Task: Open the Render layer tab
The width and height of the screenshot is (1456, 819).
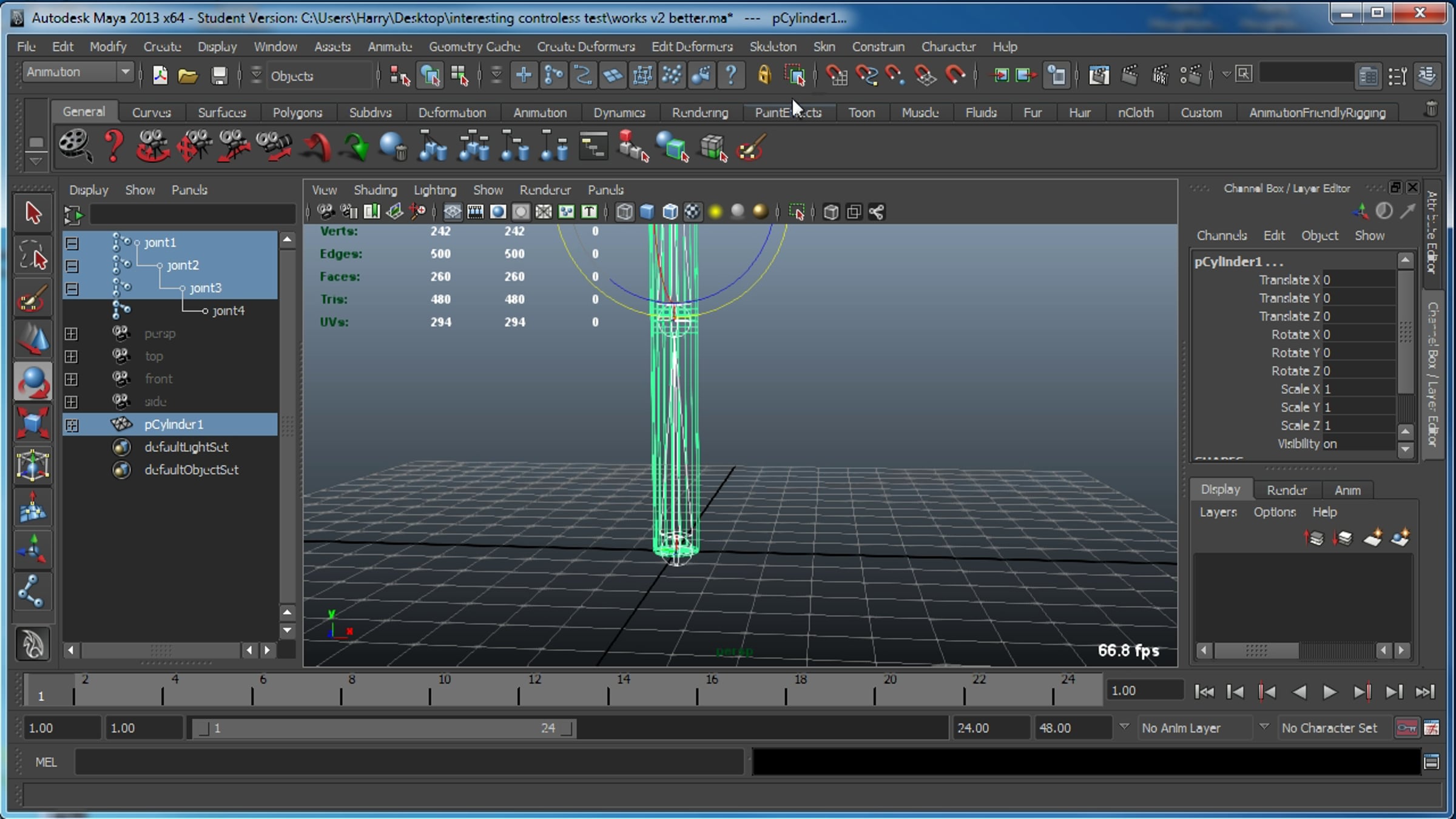Action: coord(1286,490)
